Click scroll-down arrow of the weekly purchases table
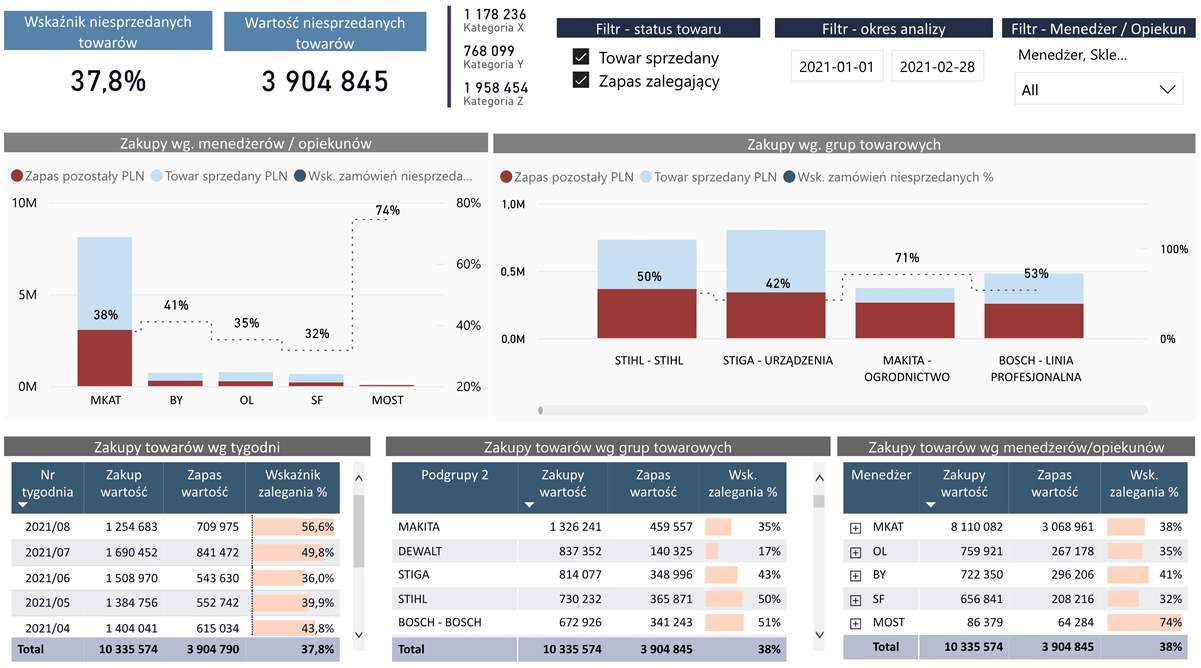Screen dimensions: 1201x668 [359, 634]
